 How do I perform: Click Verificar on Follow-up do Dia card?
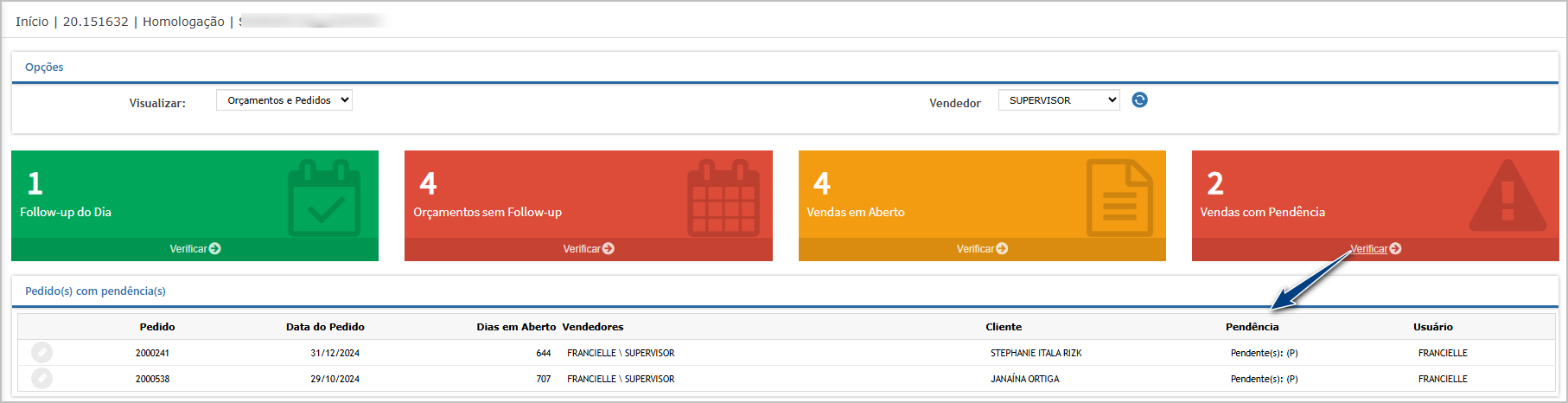coord(195,249)
